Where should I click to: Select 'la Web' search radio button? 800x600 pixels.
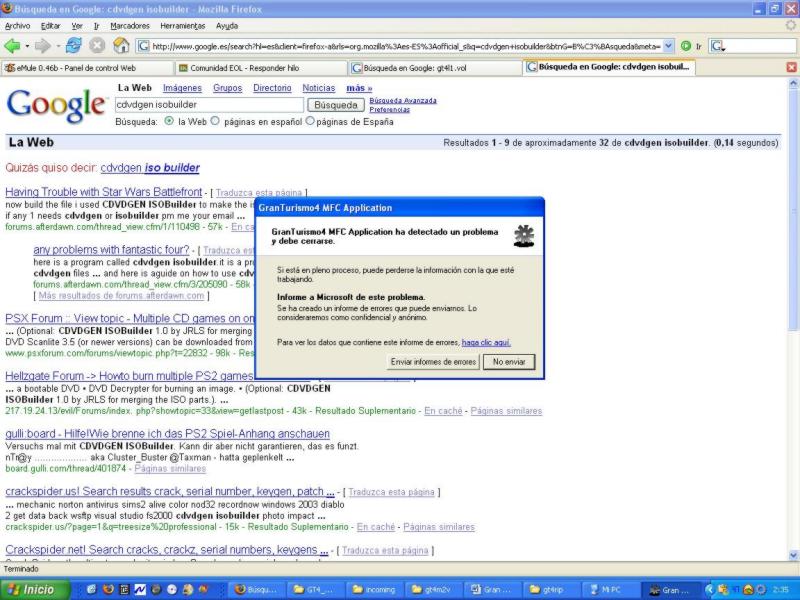[x=169, y=121]
